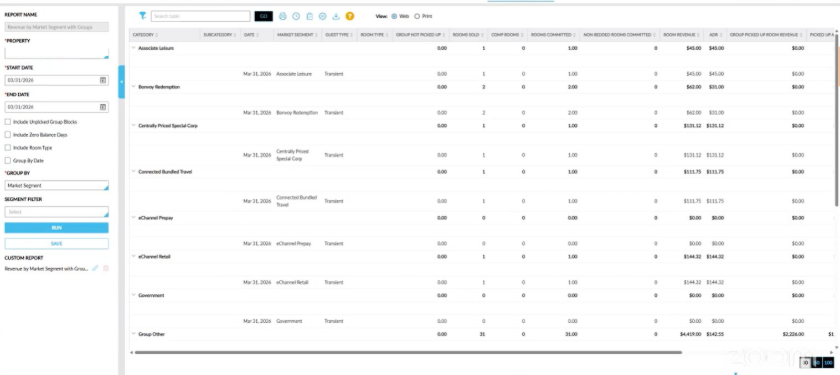The width and height of the screenshot is (840, 375).
Task: Print the report using printer icon
Action: pos(283,16)
